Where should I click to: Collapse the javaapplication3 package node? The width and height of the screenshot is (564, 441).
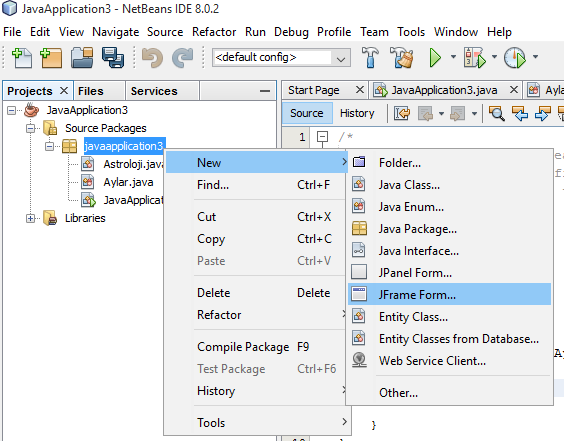[x=49, y=146]
